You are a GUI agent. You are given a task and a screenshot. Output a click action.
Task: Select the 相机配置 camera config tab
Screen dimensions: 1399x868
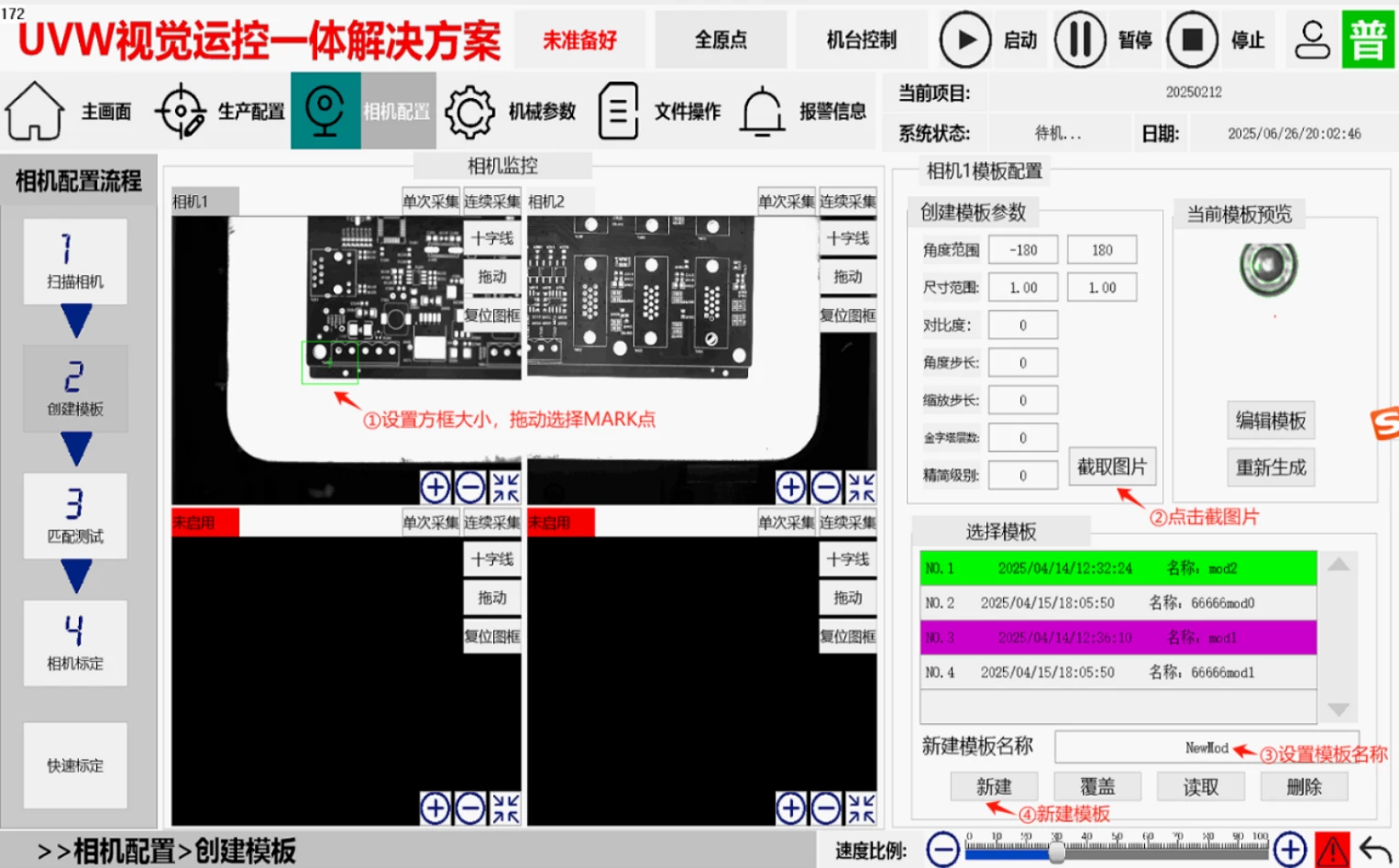(361, 111)
